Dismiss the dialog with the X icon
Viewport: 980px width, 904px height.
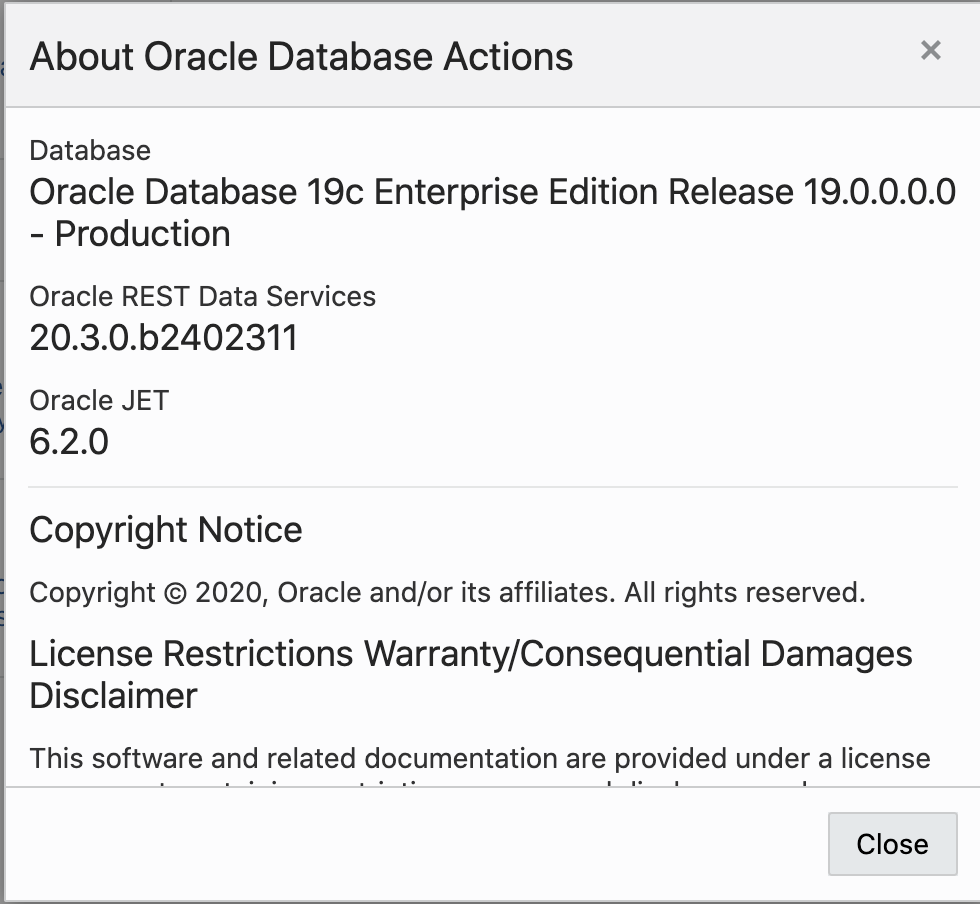point(930,51)
